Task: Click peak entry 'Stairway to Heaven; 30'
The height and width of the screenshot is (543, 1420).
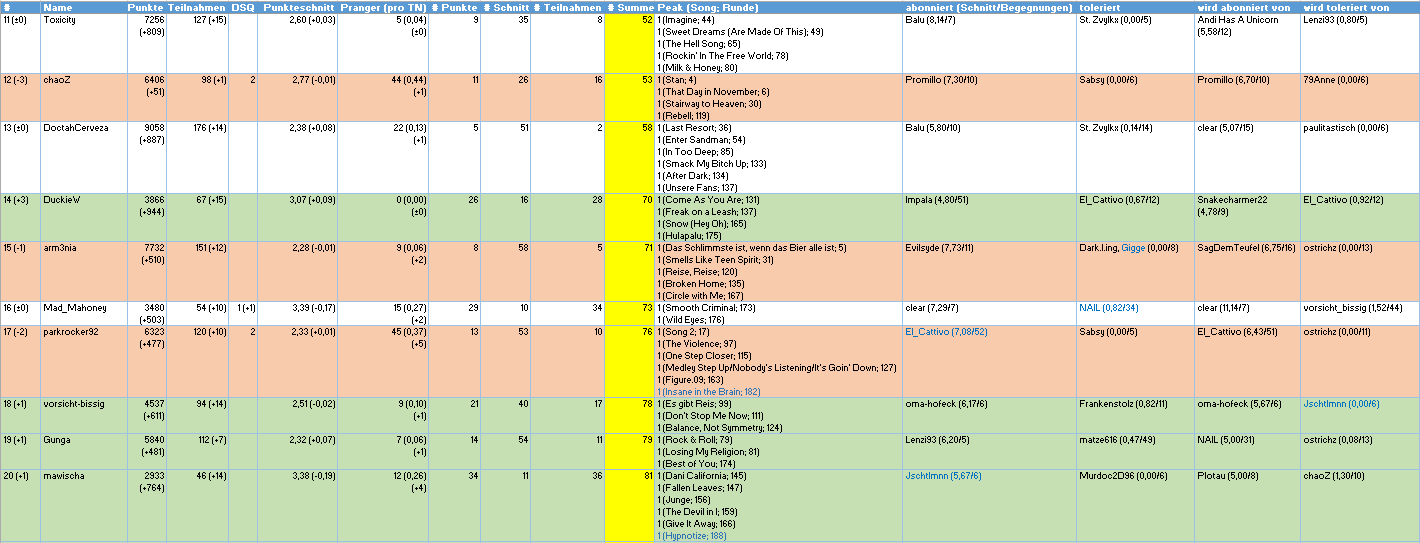Action: [x=709, y=104]
